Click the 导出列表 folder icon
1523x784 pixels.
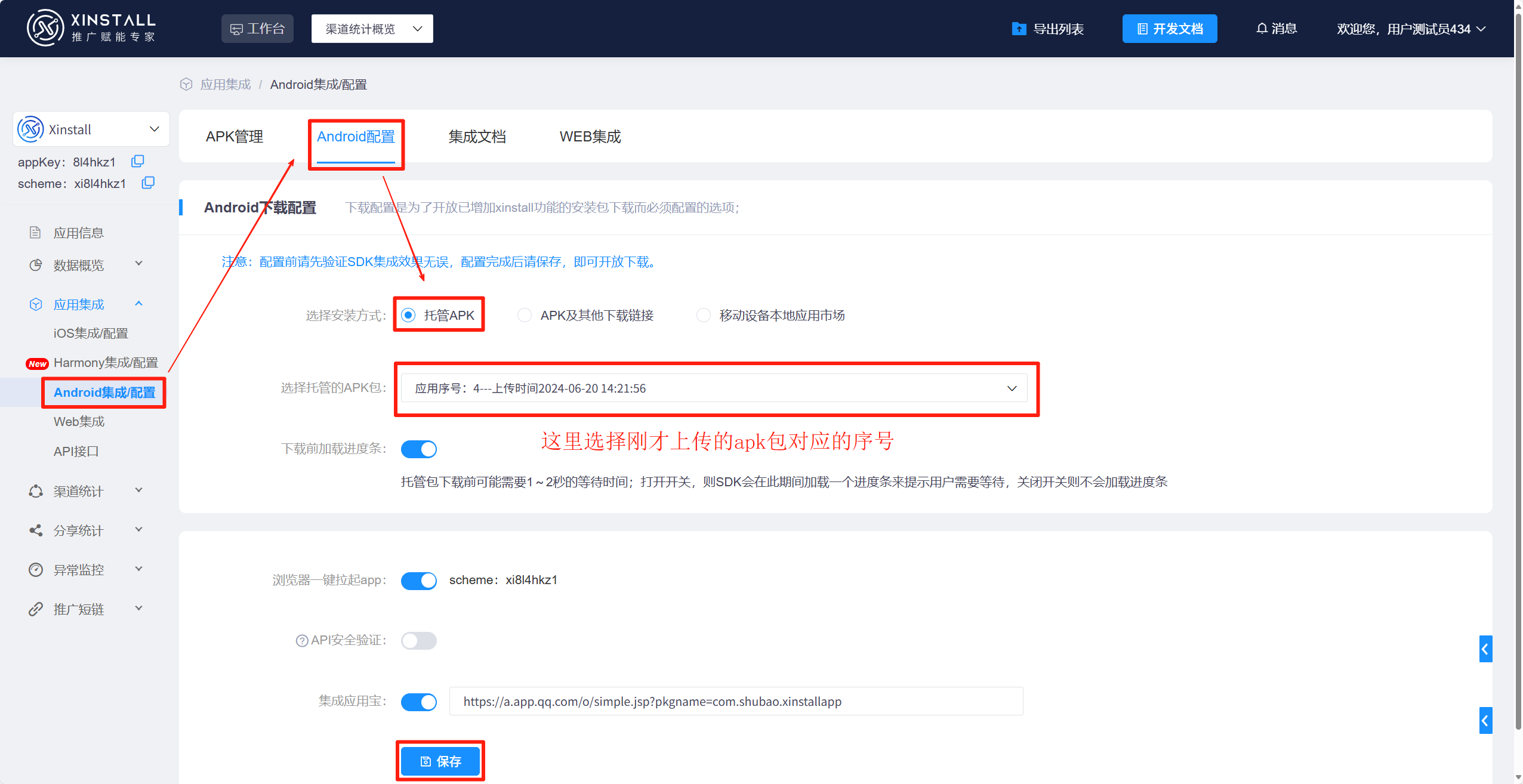[x=1019, y=29]
